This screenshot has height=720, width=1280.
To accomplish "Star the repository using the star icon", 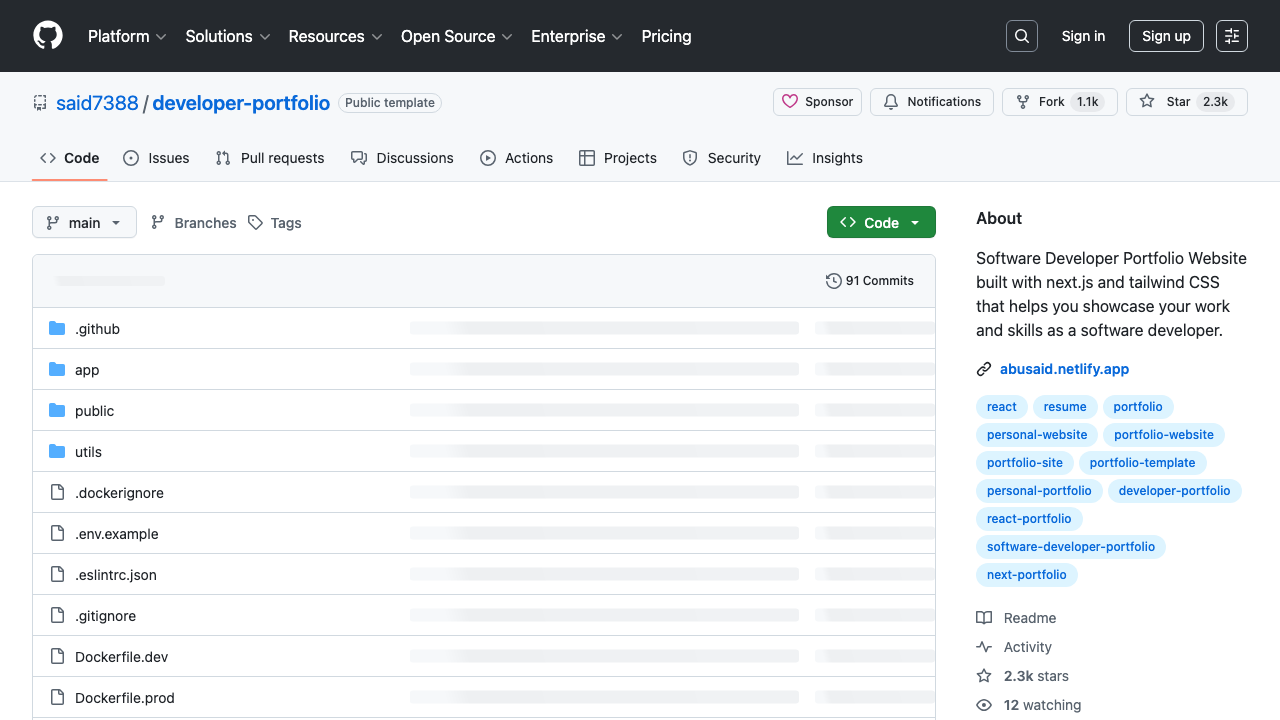I will (x=1147, y=101).
